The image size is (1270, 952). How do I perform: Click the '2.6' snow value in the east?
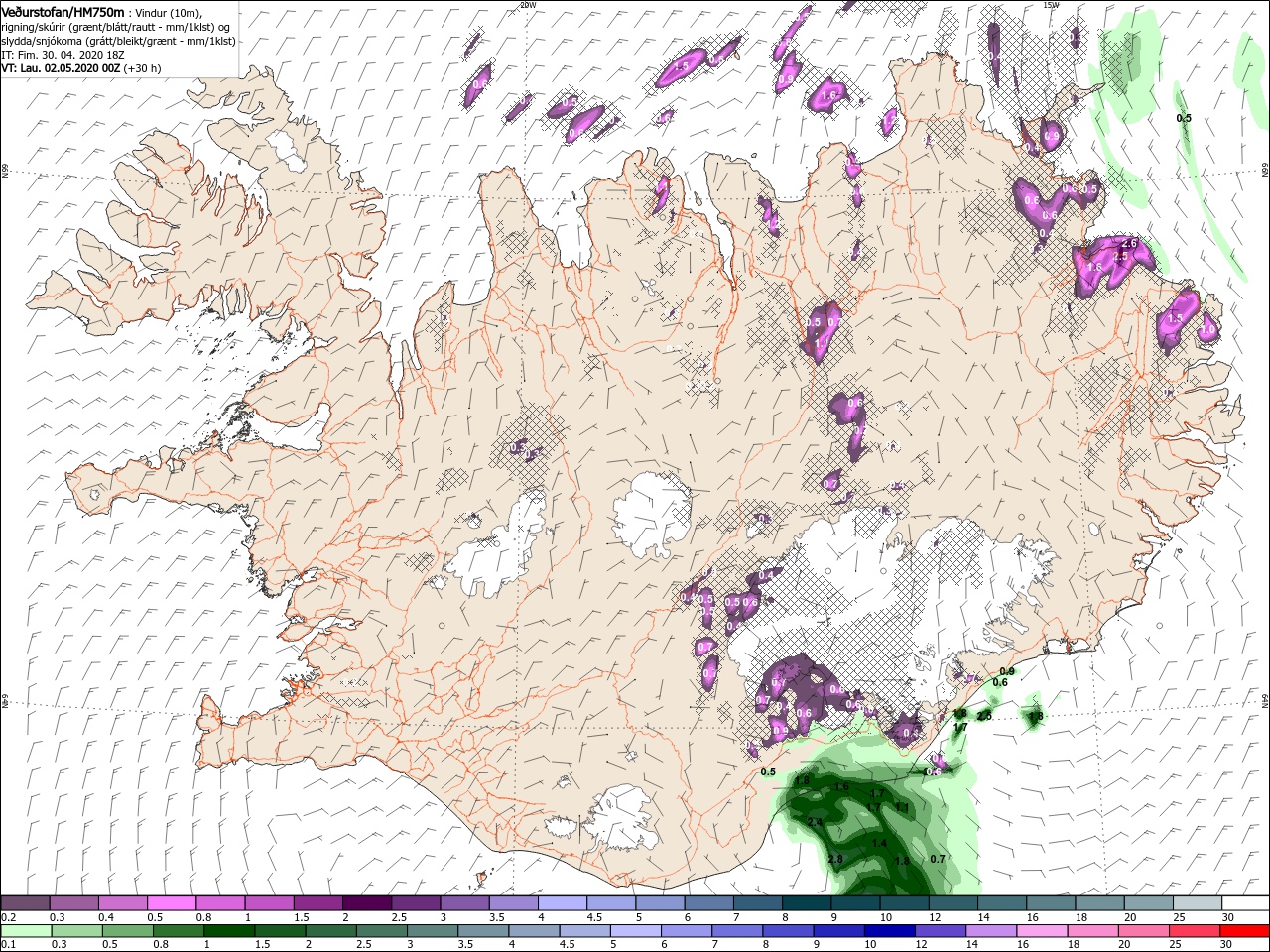pyautogui.click(x=1128, y=244)
